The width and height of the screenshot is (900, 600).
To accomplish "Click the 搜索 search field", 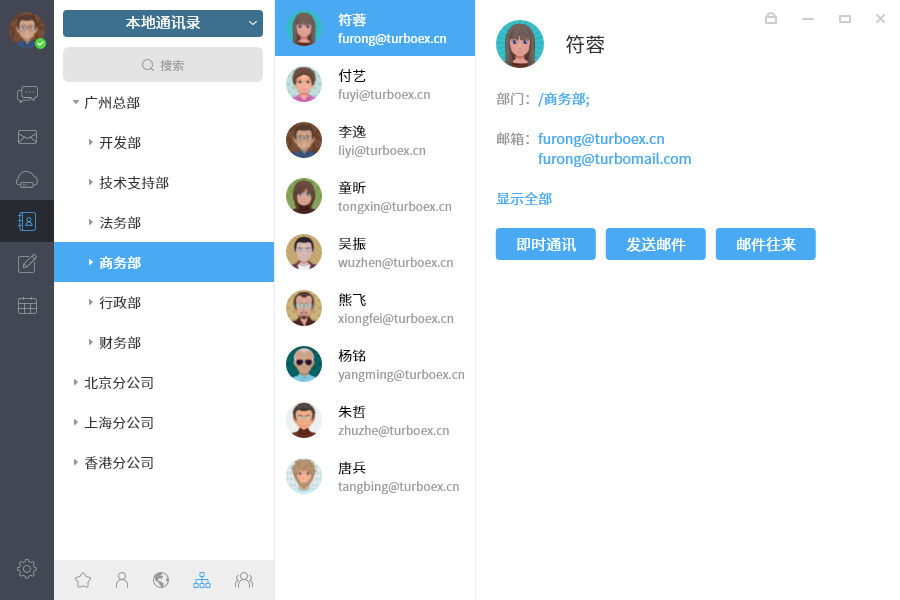I will click(x=163, y=65).
